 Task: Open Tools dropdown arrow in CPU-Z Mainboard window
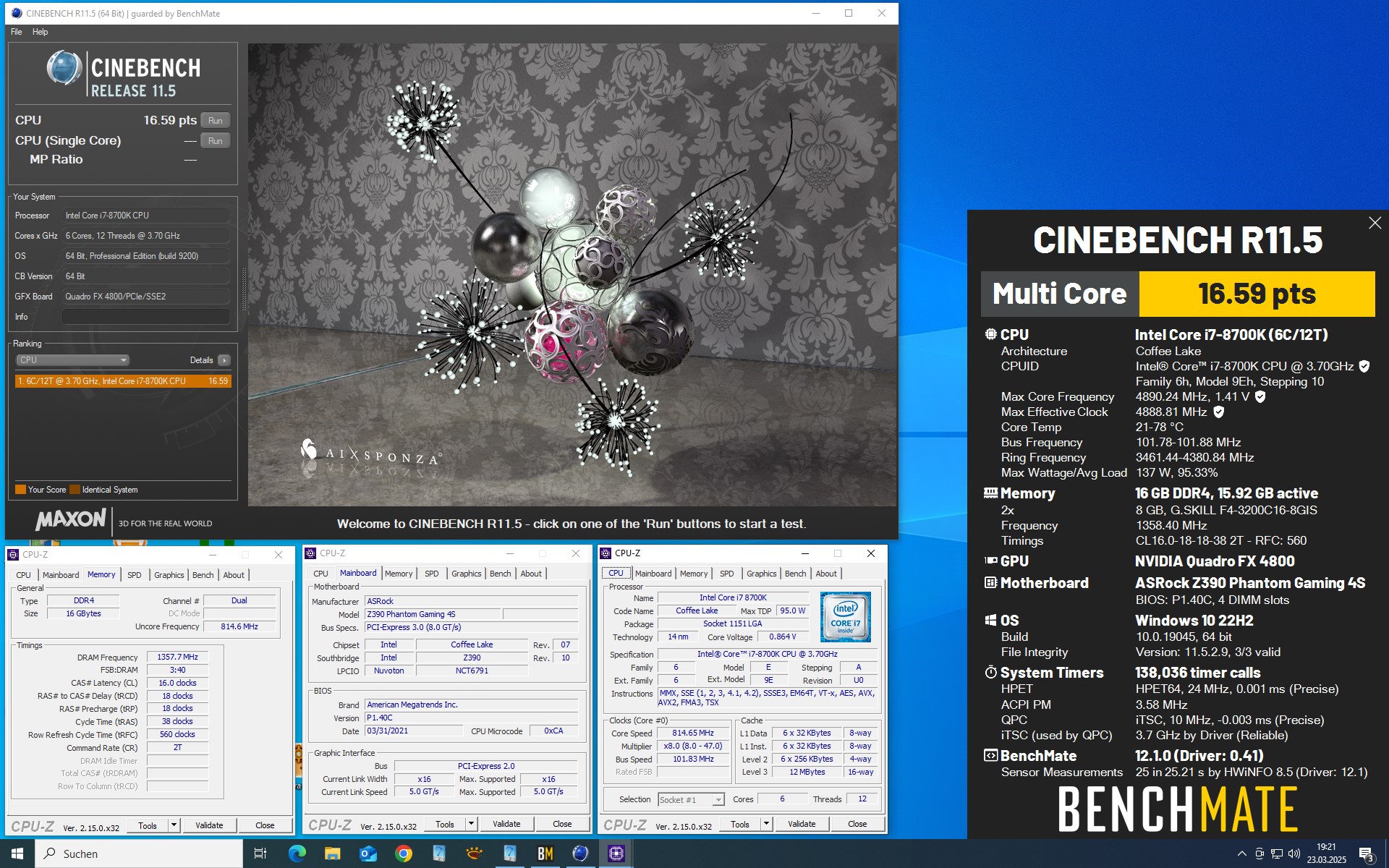click(x=471, y=824)
